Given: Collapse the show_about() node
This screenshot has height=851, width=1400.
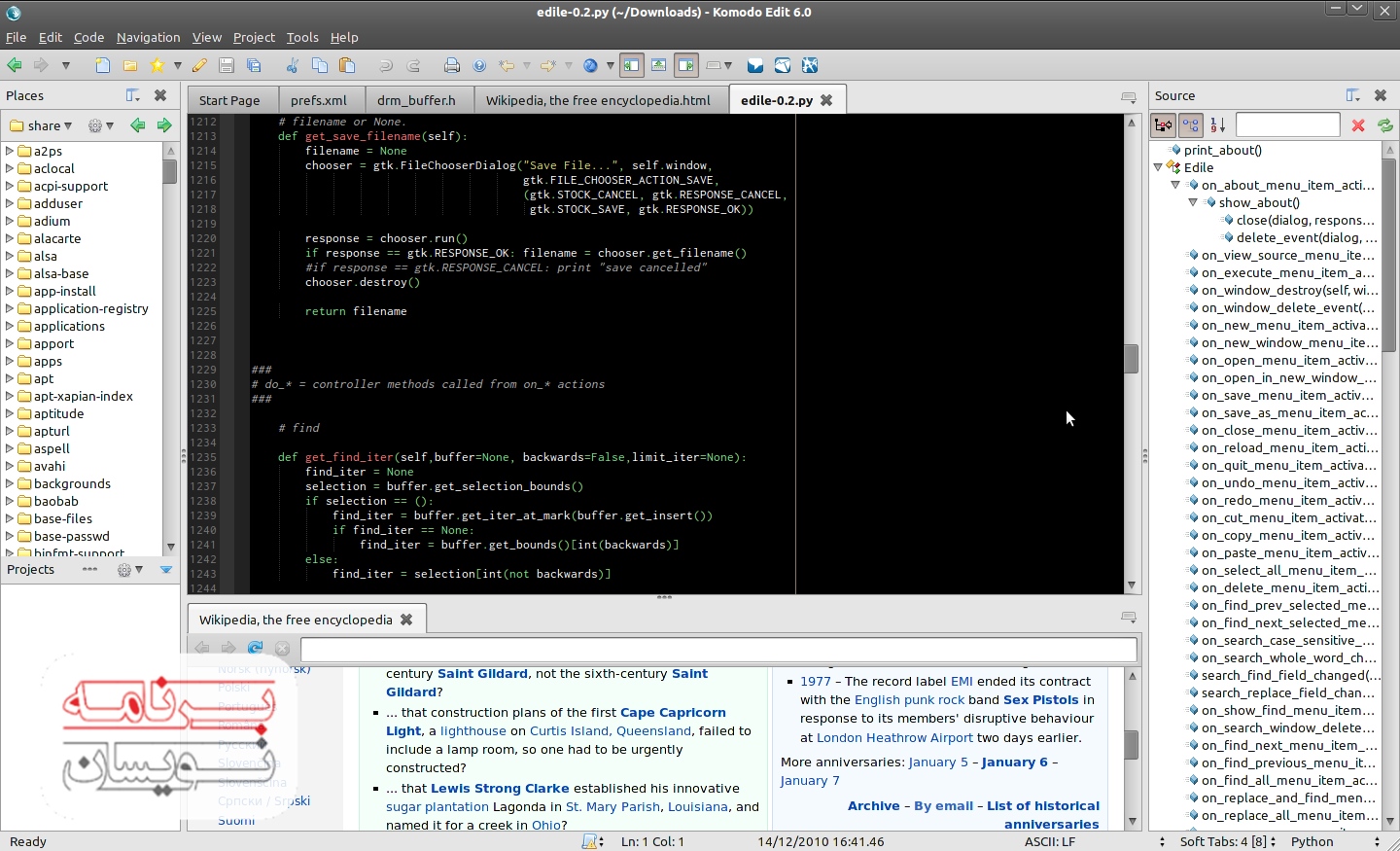Looking at the screenshot, I should (x=1193, y=202).
